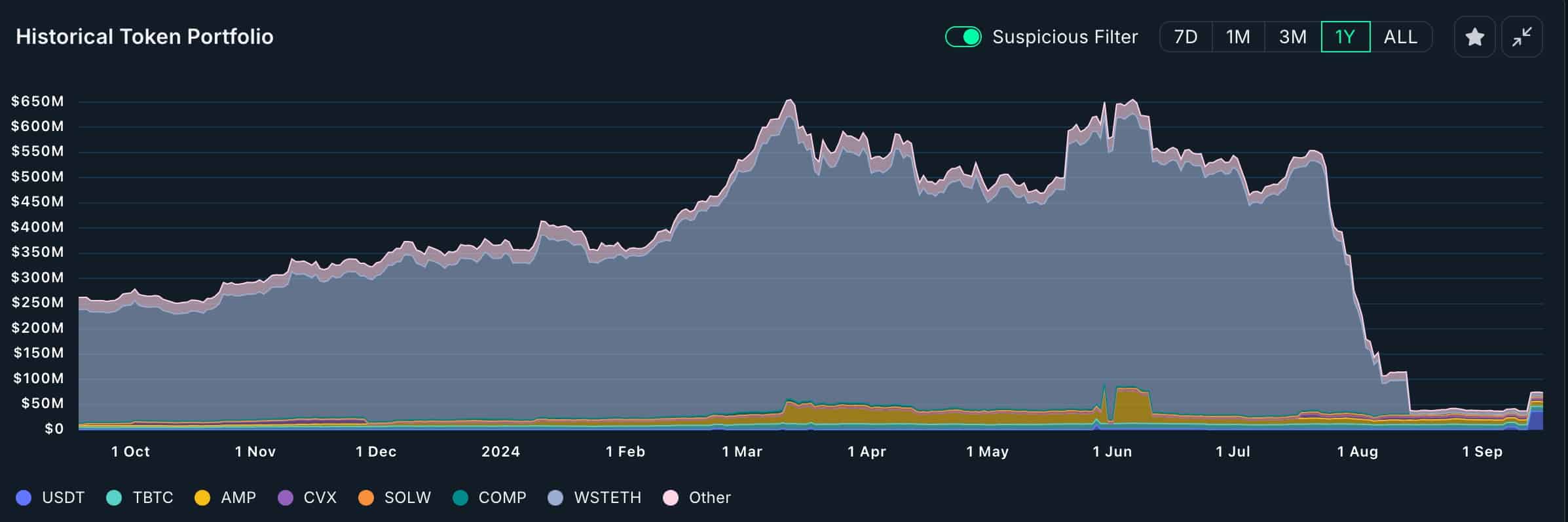The image size is (1568, 522).
Task: Click the $50M y-axis label
Action: [43, 403]
